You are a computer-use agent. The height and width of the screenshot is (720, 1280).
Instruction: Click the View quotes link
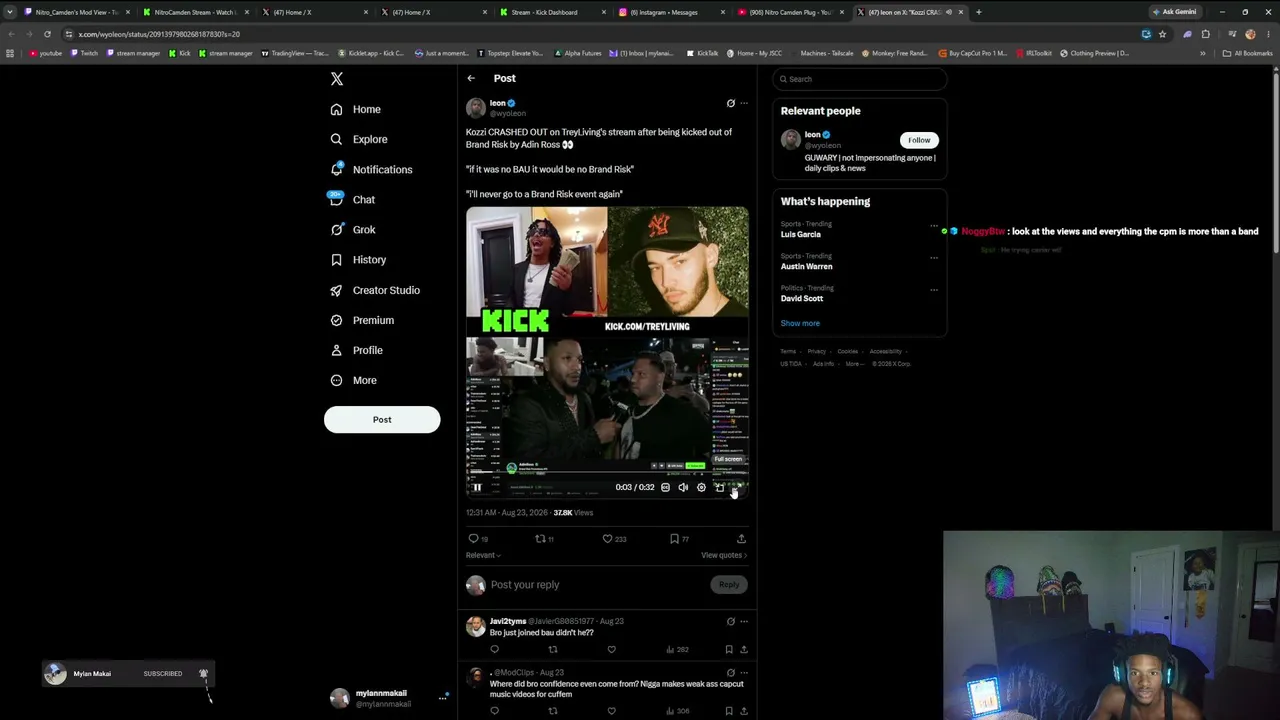coord(724,555)
